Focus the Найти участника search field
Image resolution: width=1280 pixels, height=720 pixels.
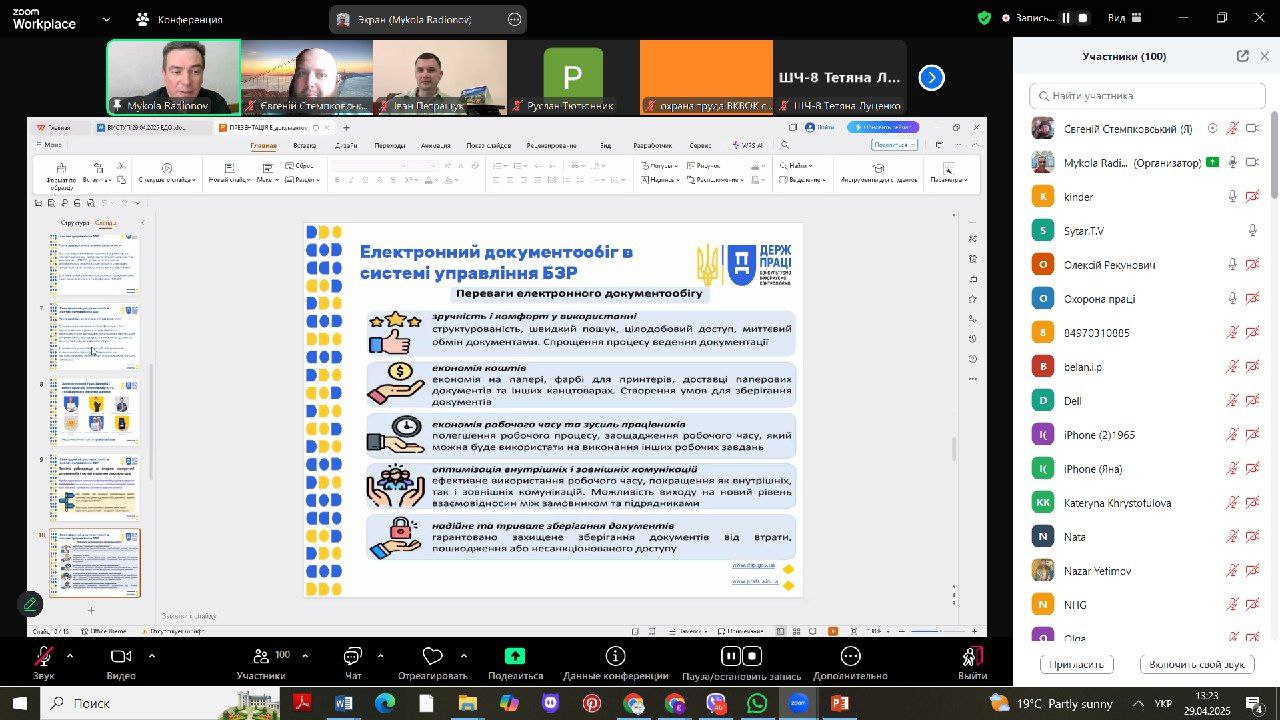(x=1147, y=96)
